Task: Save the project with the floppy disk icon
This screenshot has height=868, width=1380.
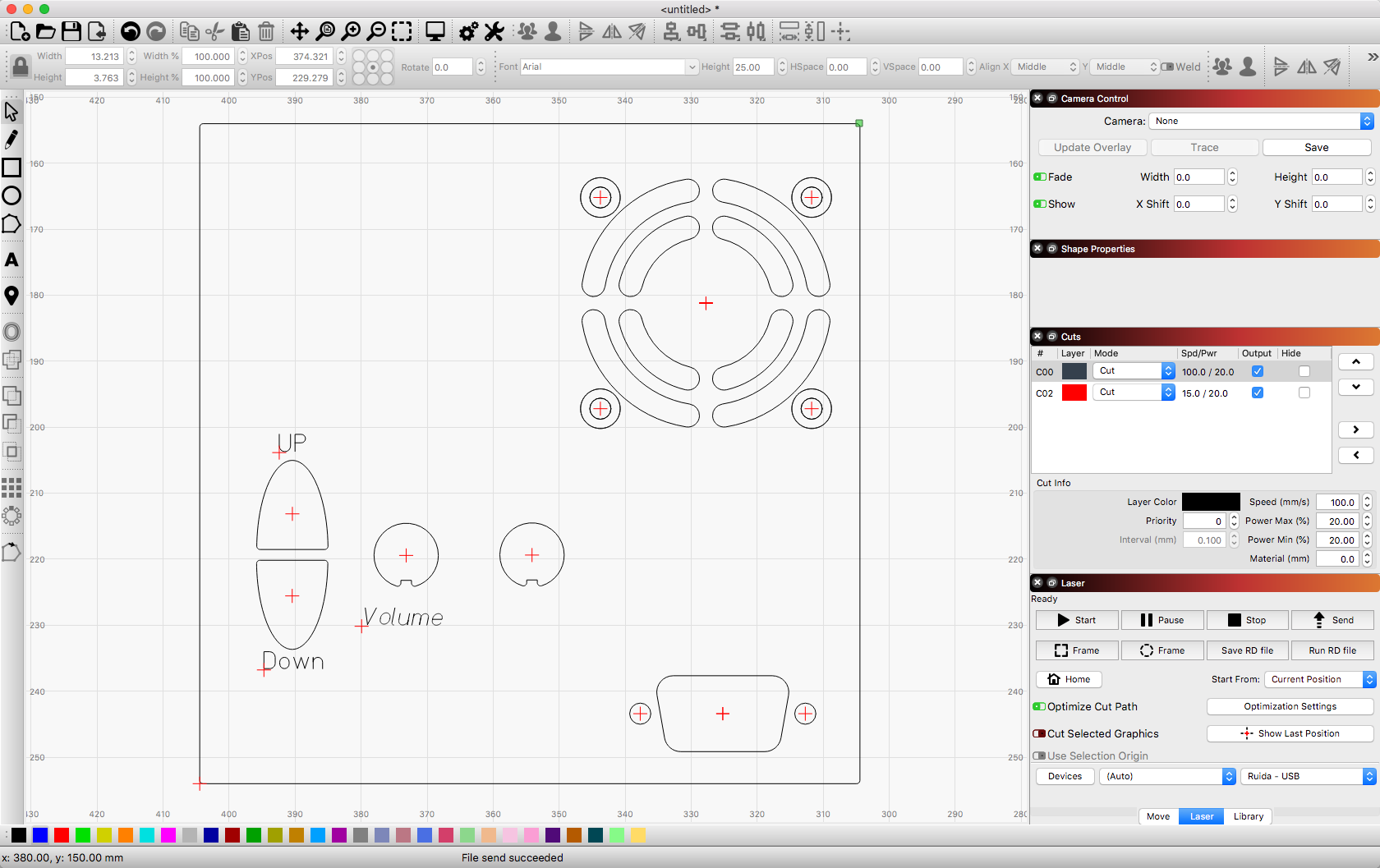Action: click(71, 32)
